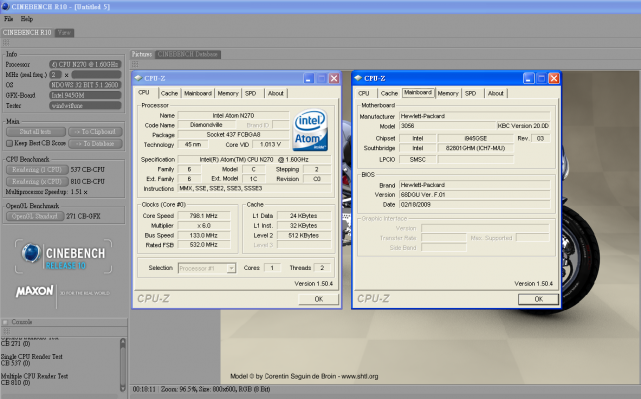The width and height of the screenshot is (641, 399).
Task: Click the Console checkbox icon
Action: (x=5, y=322)
